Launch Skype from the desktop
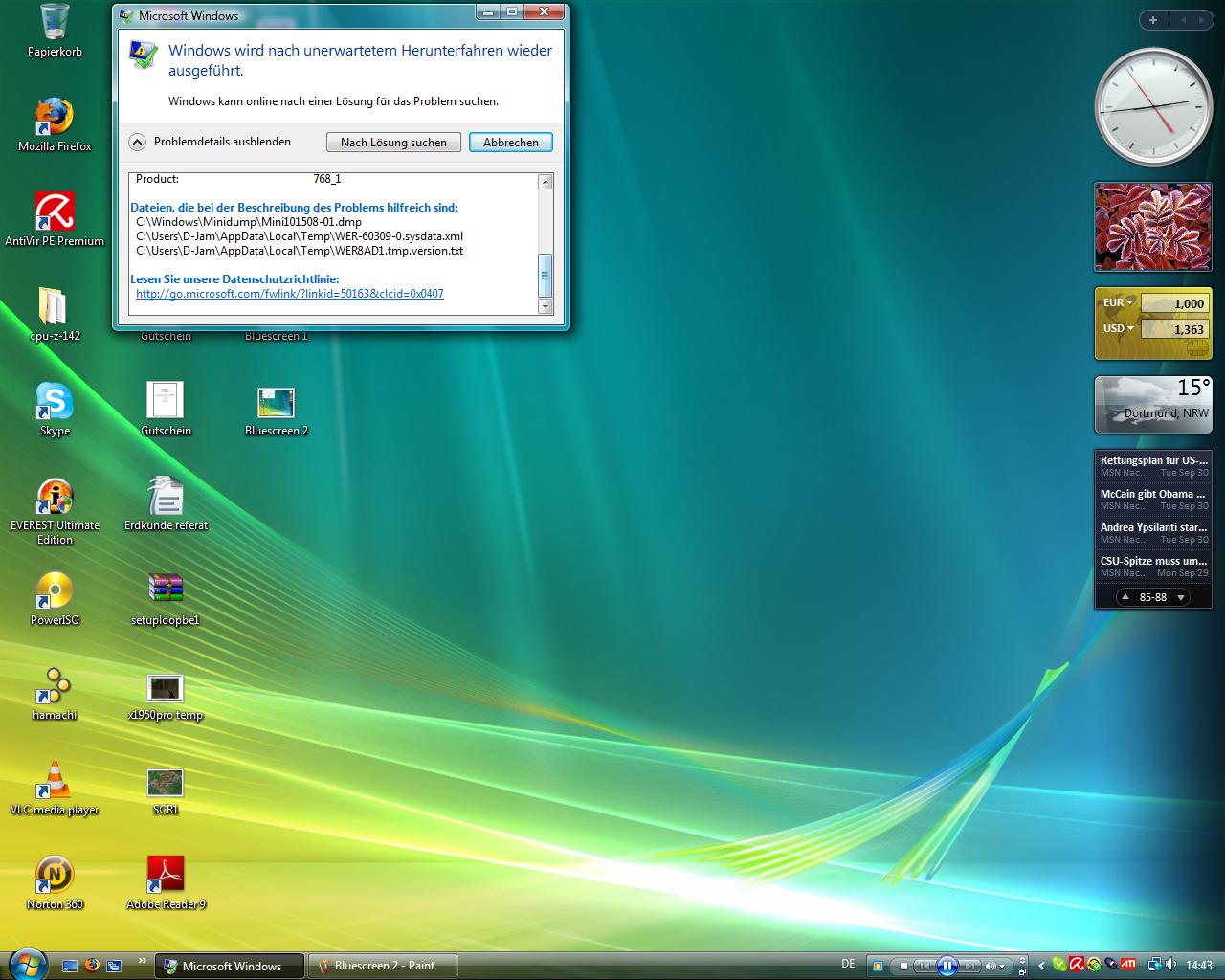This screenshot has width=1225, height=980. [x=55, y=409]
